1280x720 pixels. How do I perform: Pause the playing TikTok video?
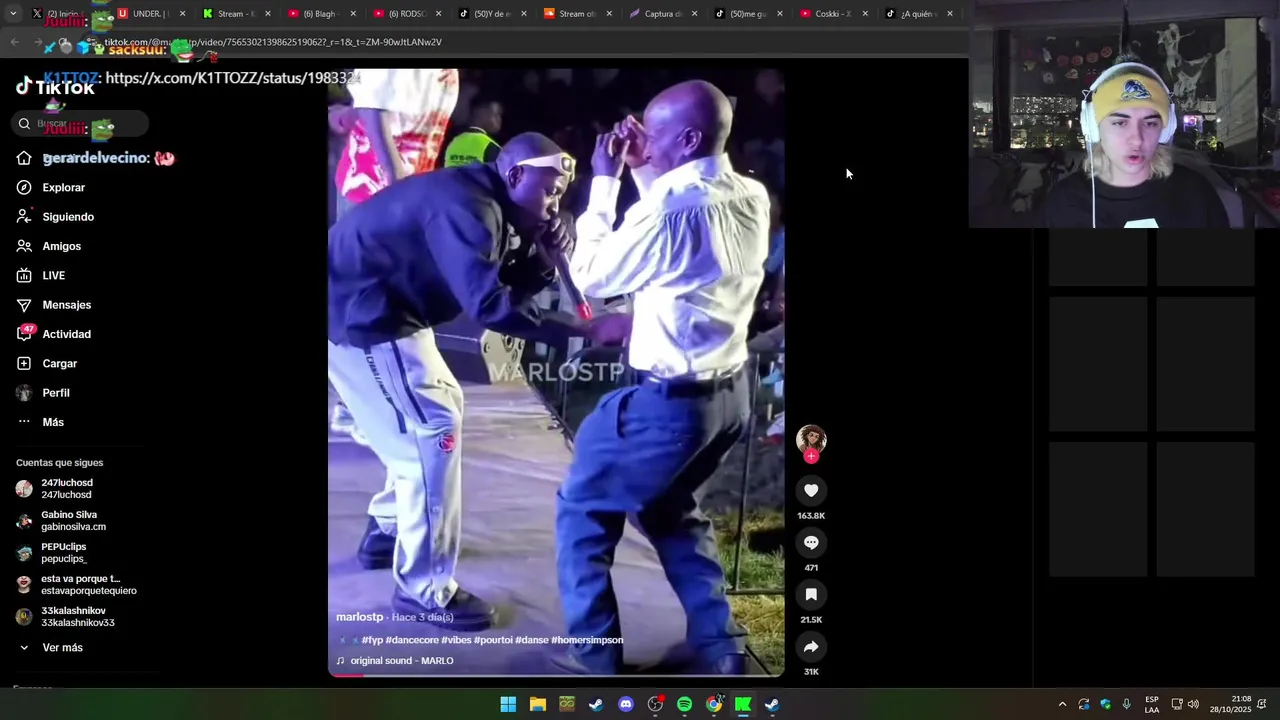[556, 370]
